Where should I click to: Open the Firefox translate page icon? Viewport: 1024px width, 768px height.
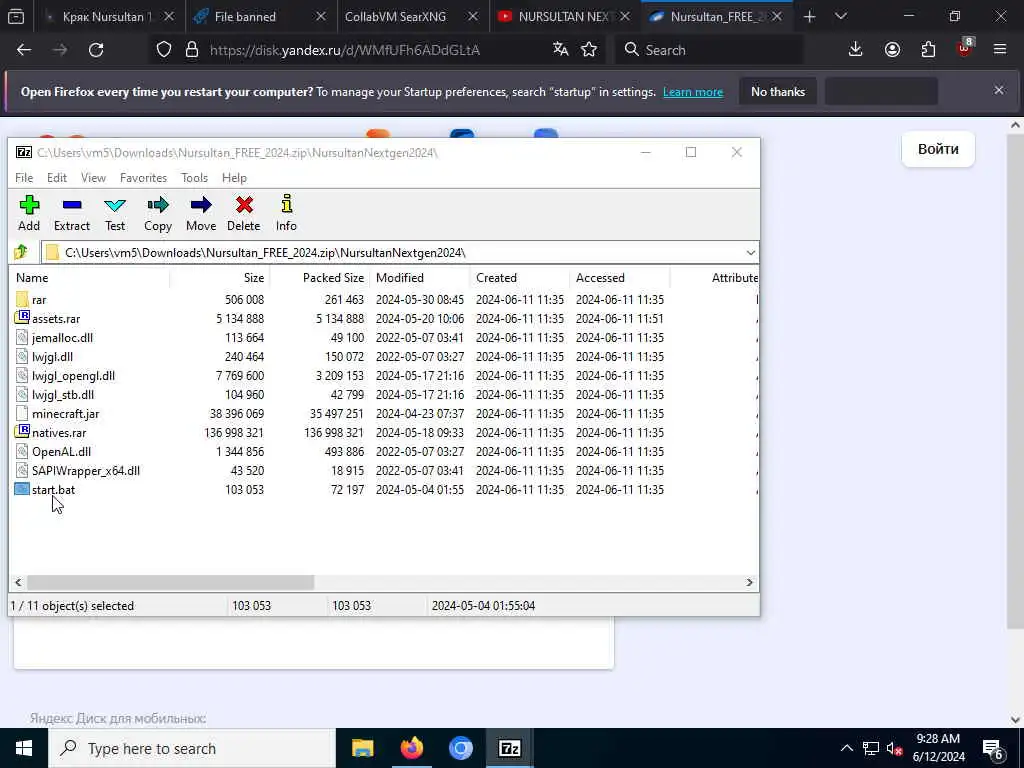[560, 49]
